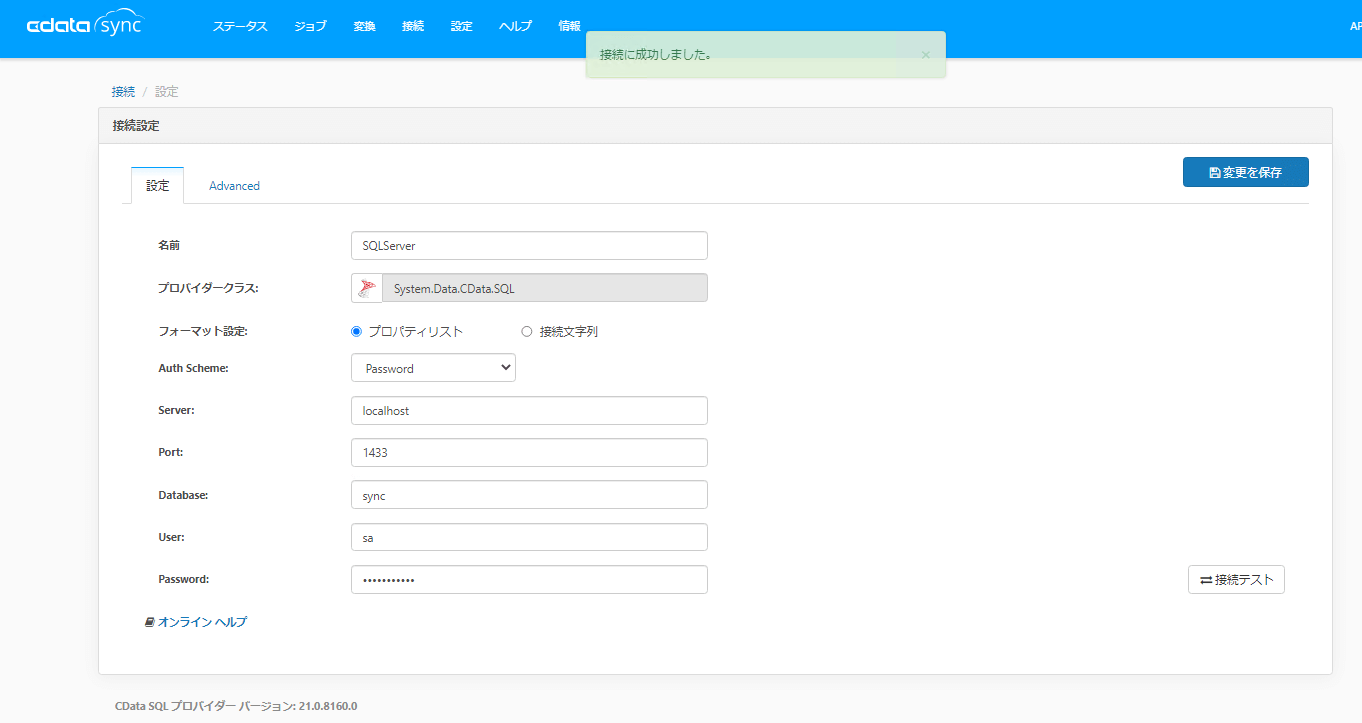Select the 接続文字列 radio button
Image resolution: width=1362 pixels, height=723 pixels.
(527, 331)
